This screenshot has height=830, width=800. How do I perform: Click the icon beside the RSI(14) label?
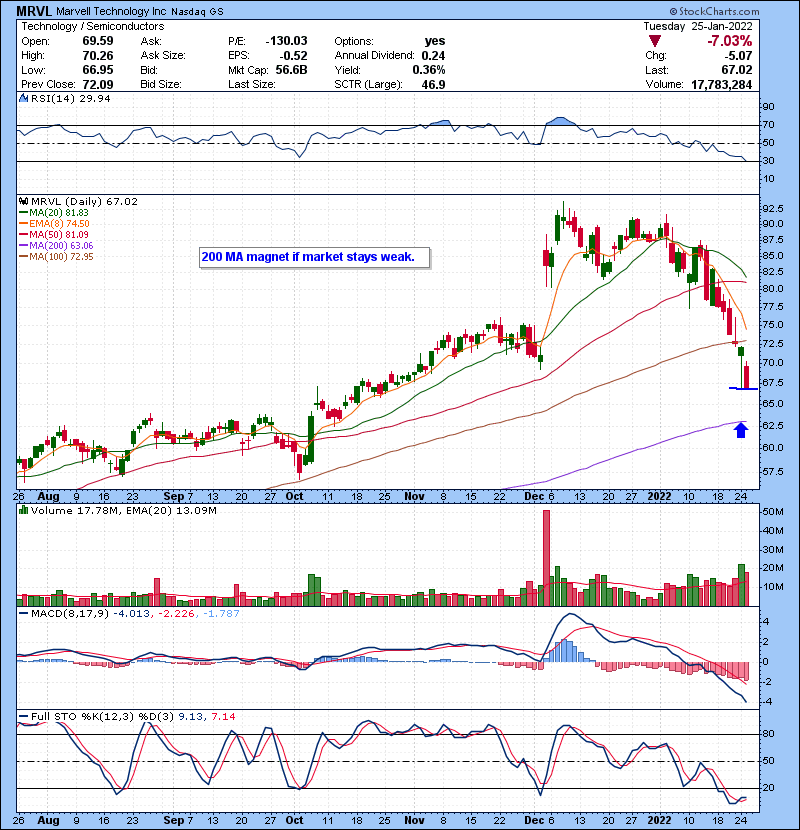[x=22, y=100]
